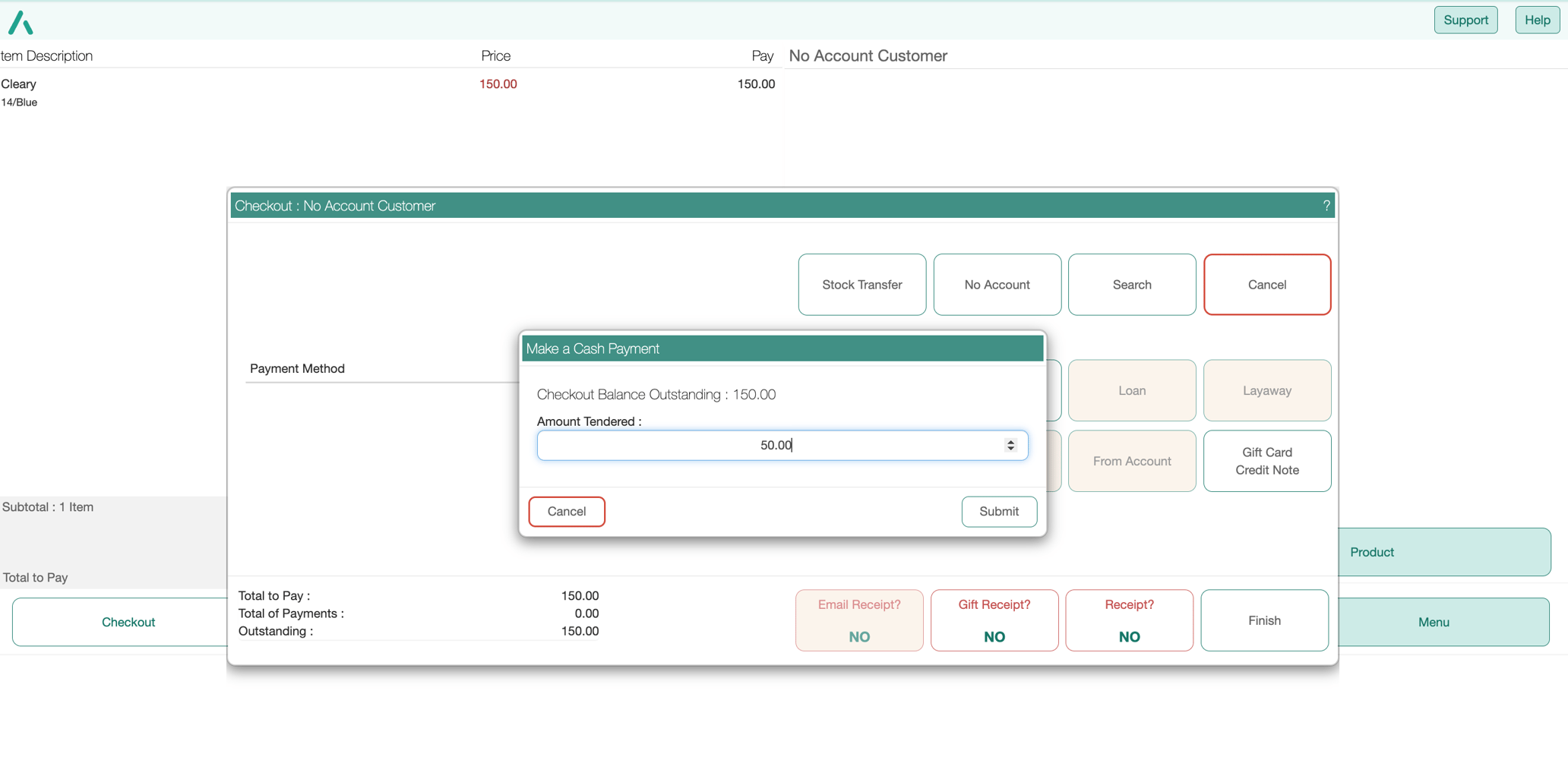Submit the cash payment

pyautogui.click(x=998, y=511)
